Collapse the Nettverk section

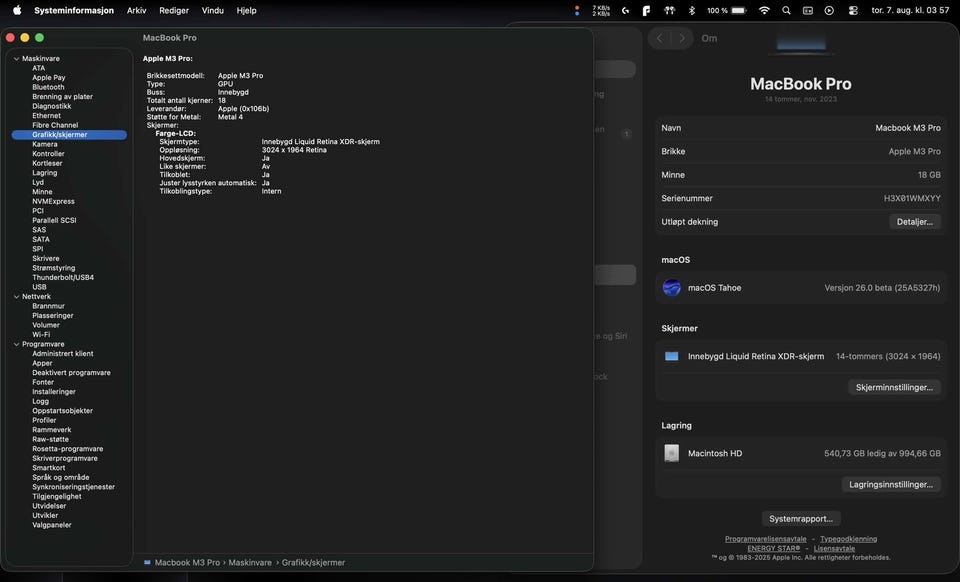17,297
